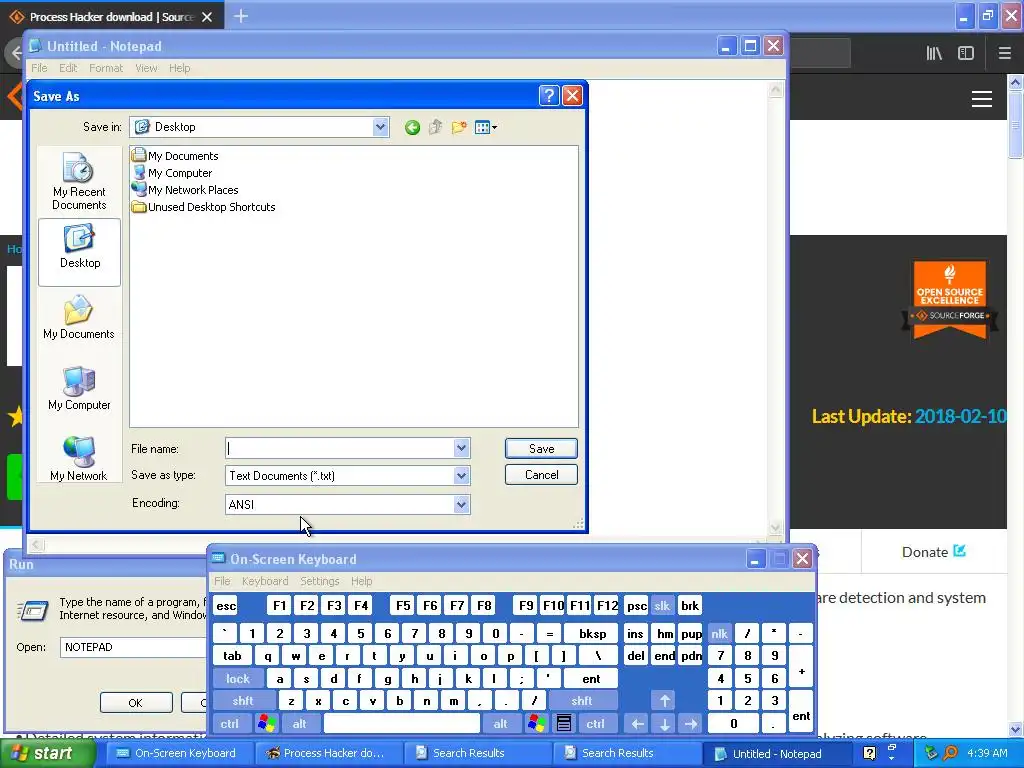Open the On-Screen Keyboard's Settings menu
Screen dimensions: 1024x768
(x=320, y=581)
